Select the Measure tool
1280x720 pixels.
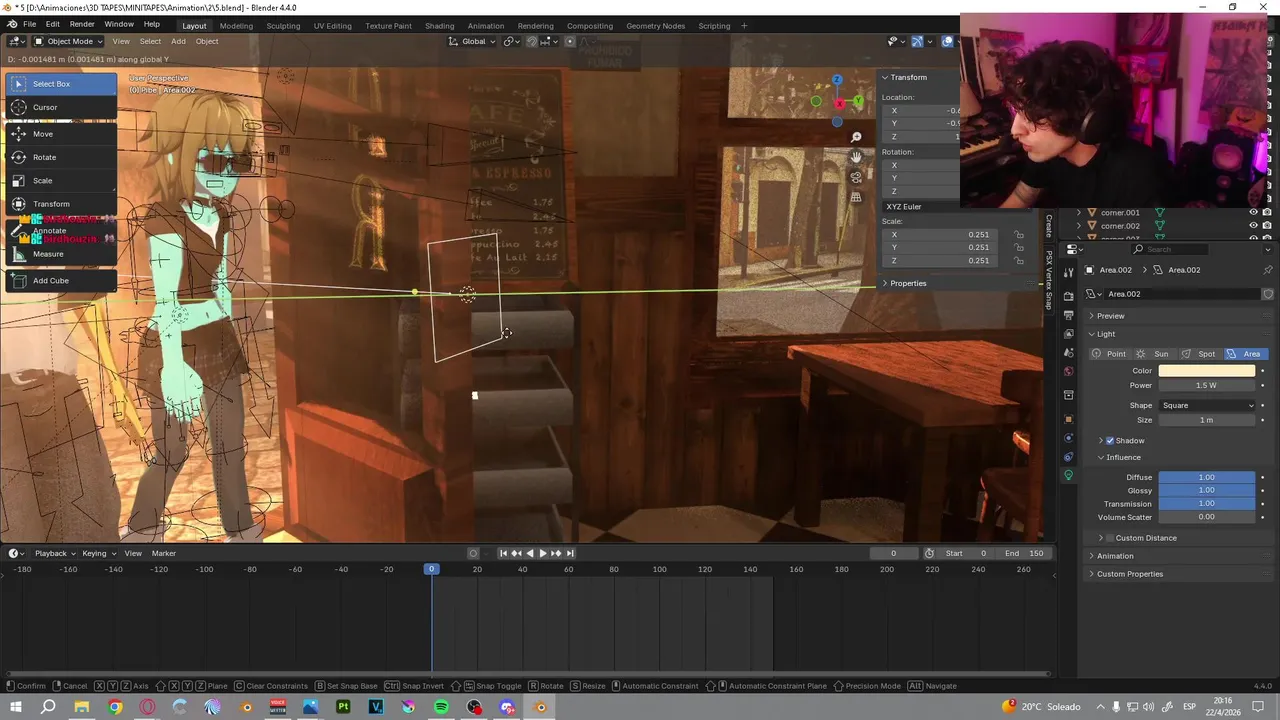click(x=61, y=254)
